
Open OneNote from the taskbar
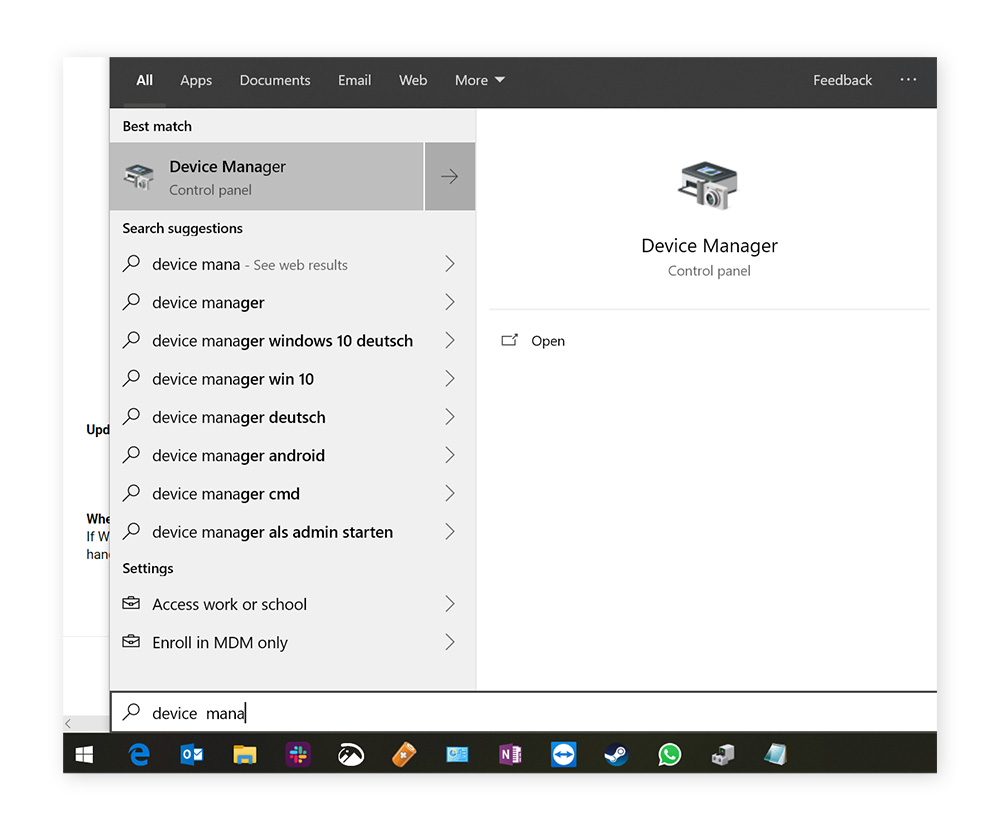click(510, 754)
